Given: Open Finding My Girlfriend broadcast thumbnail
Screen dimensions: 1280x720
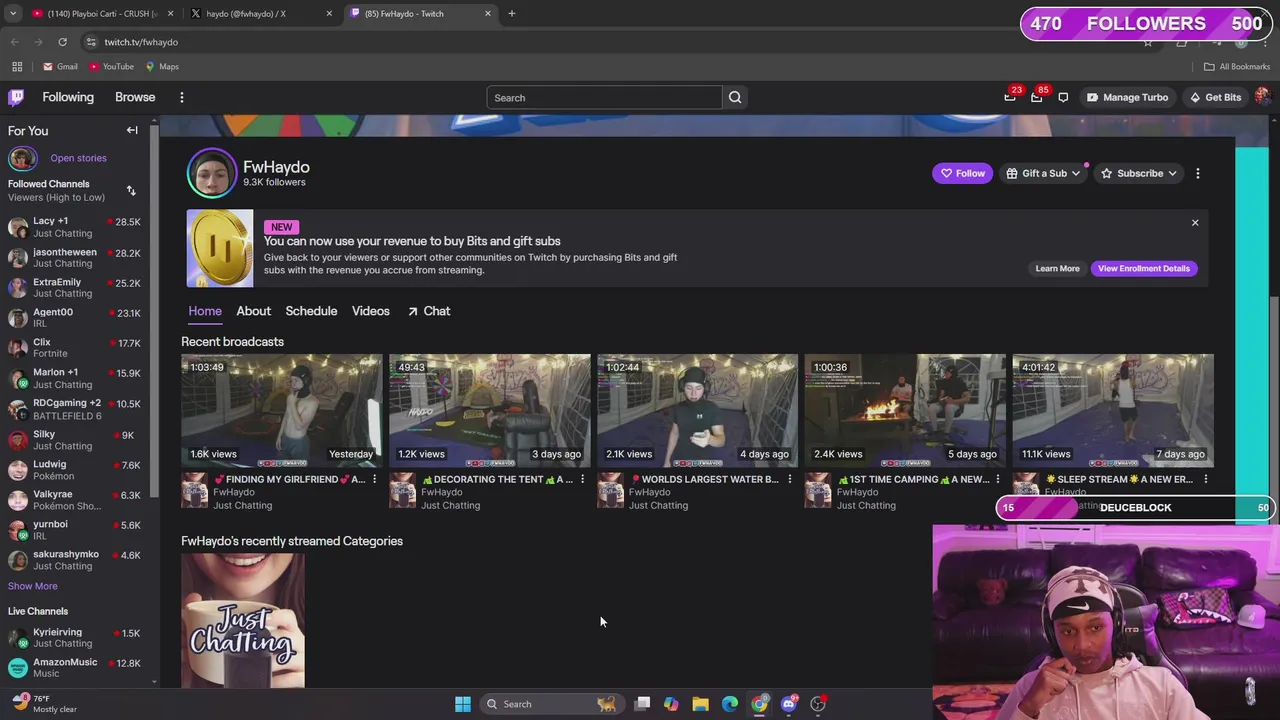Looking at the screenshot, I should (x=282, y=410).
